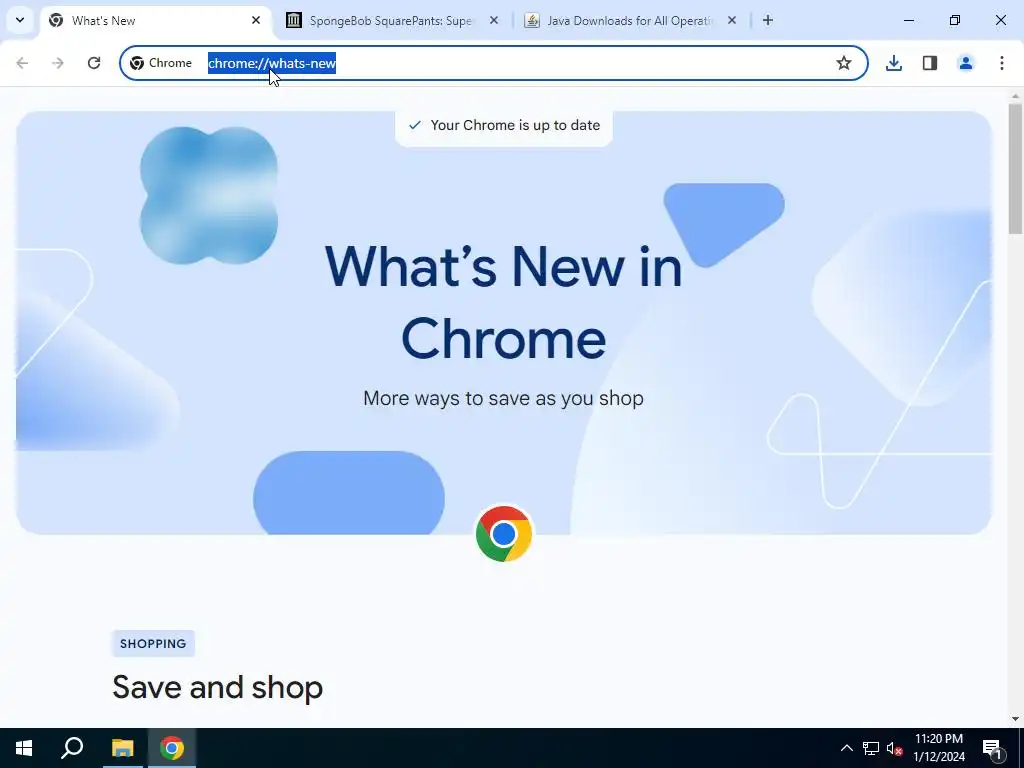Close the What's New tab
The width and height of the screenshot is (1024, 768).
tap(256, 20)
